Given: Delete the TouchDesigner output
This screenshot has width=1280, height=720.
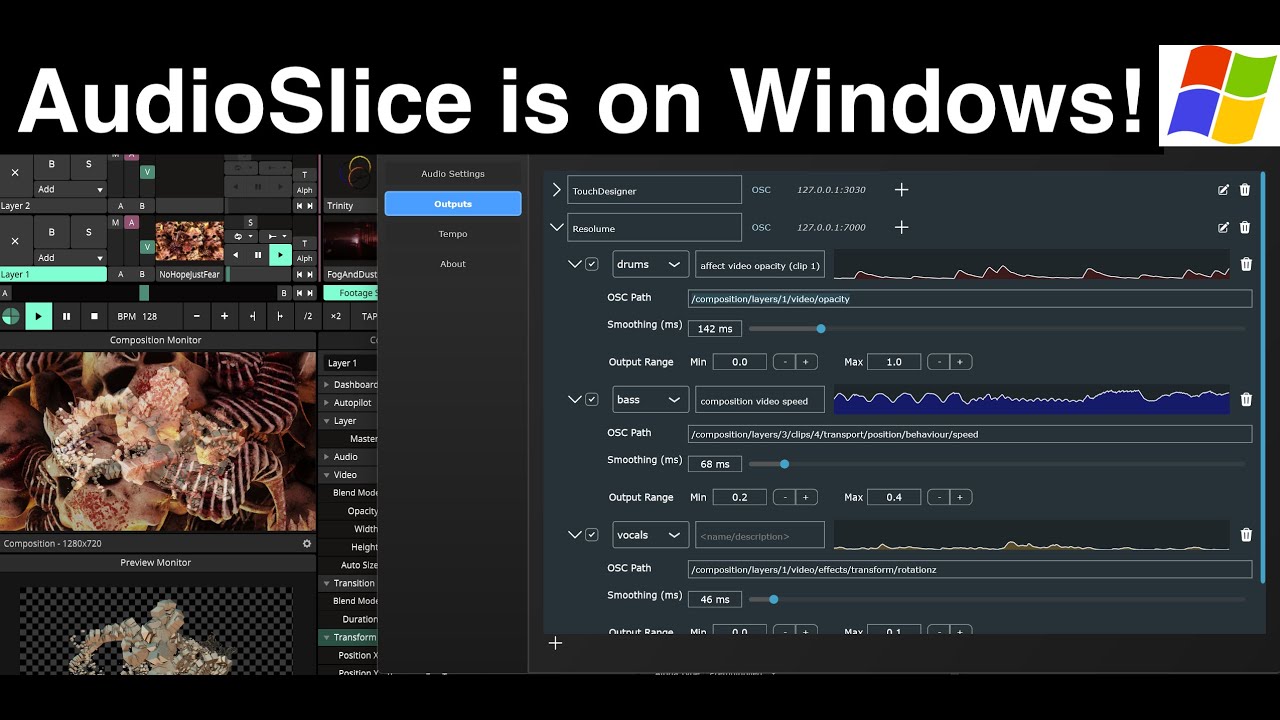Looking at the screenshot, I should (x=1245, y=190).
